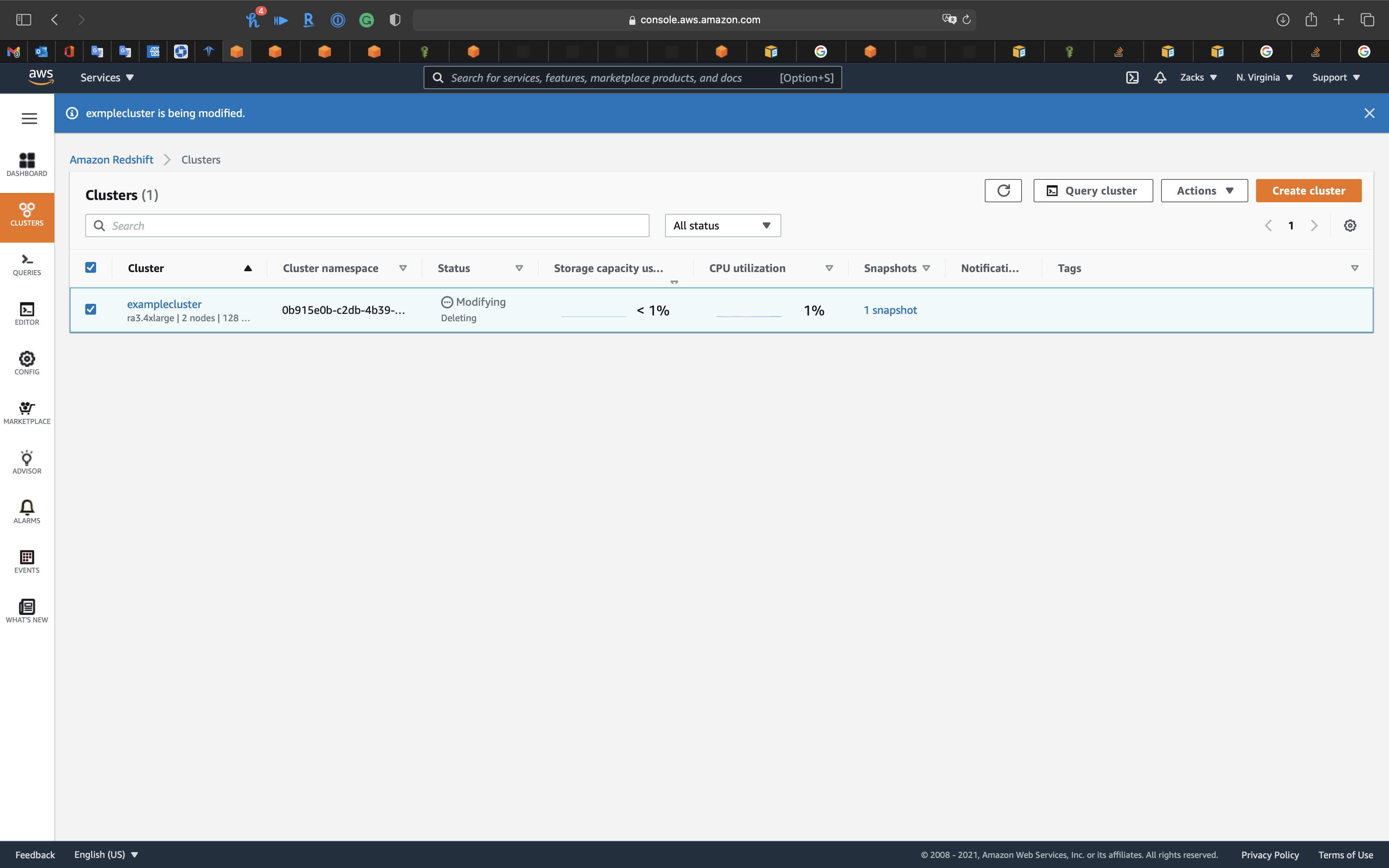Open table preferences gear icon
This screenshot has height=868, width=1389.
(1350, 226)
